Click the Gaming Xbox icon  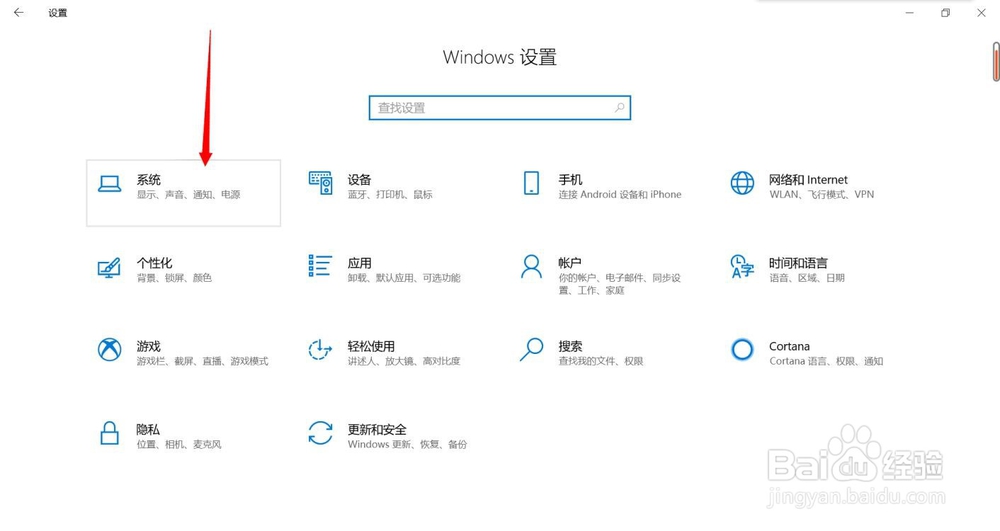(x=110, y=349)
